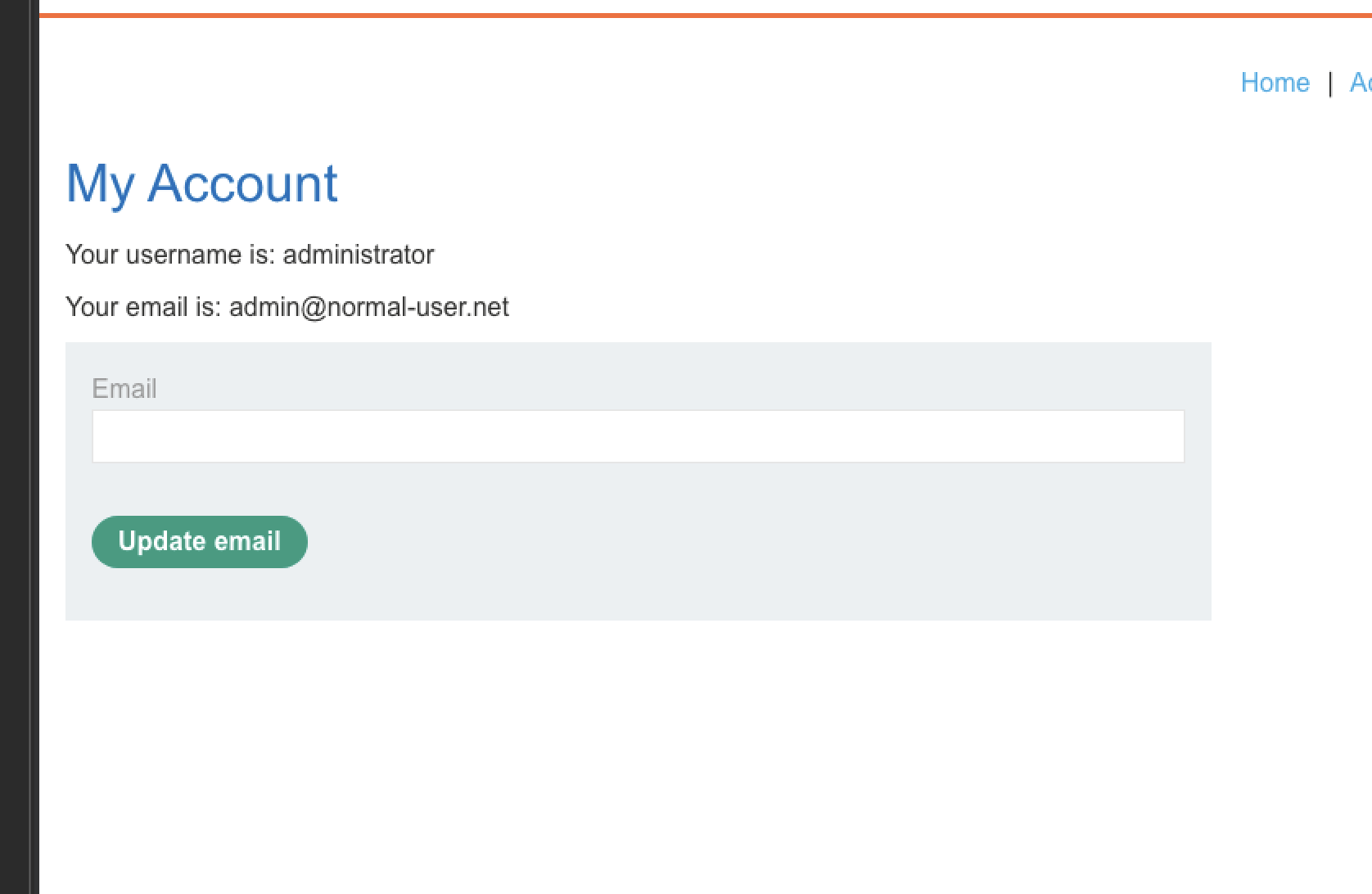Click the orange line across the top
The width and height of the screenshot is (1372, 894).
point(704,15)
